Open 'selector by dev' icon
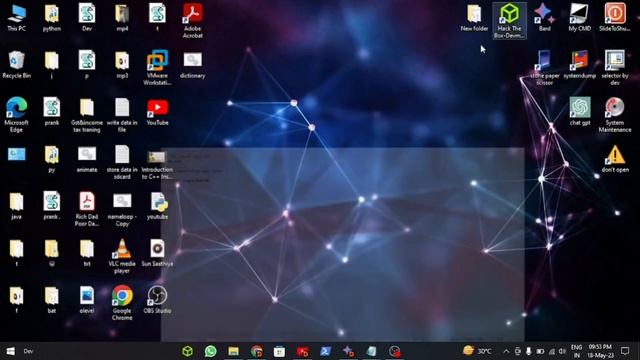The width and height of the screenshot is (640, 360). click(615, 68)
